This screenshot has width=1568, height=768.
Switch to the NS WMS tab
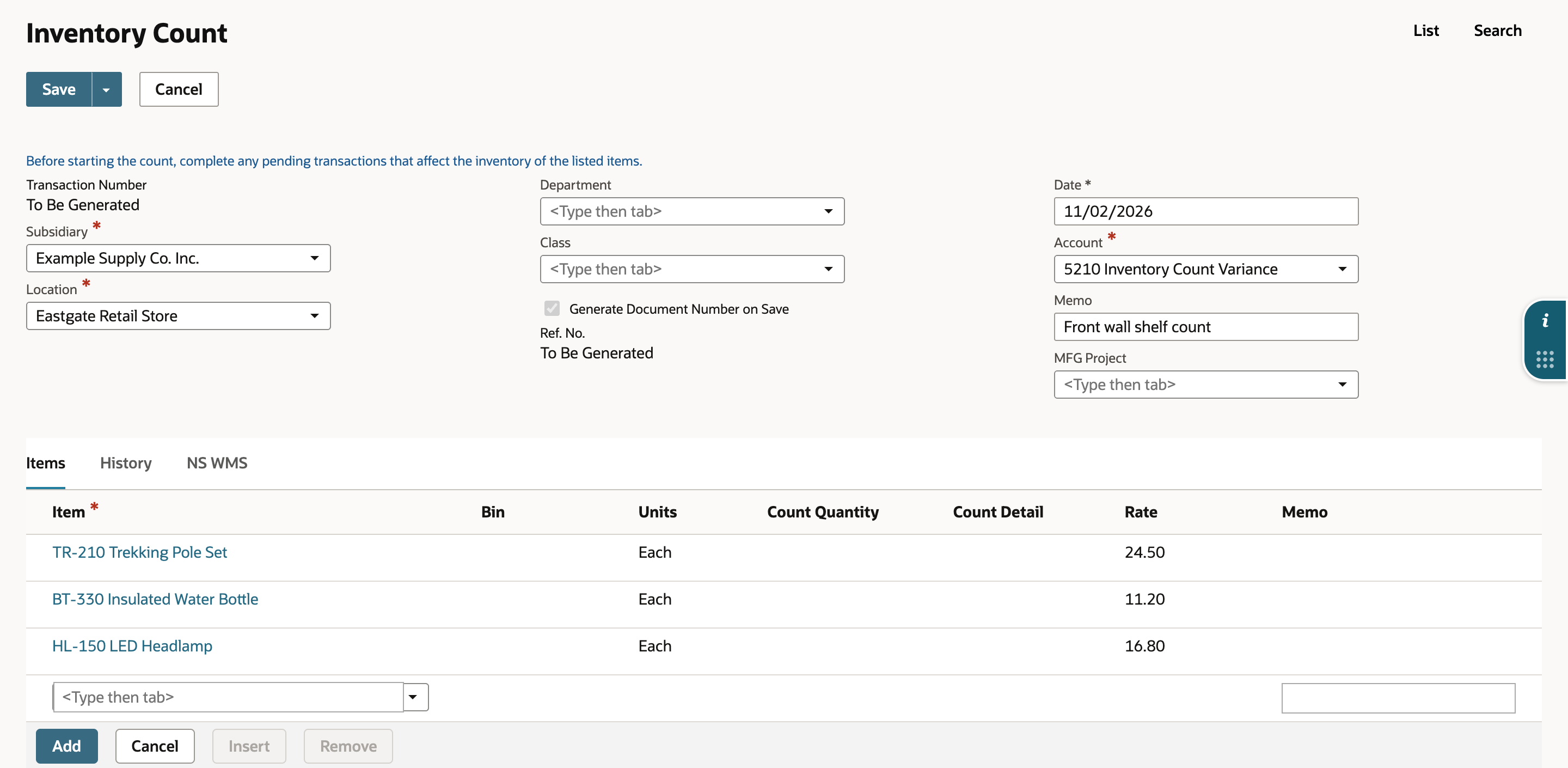coord(217,463)
